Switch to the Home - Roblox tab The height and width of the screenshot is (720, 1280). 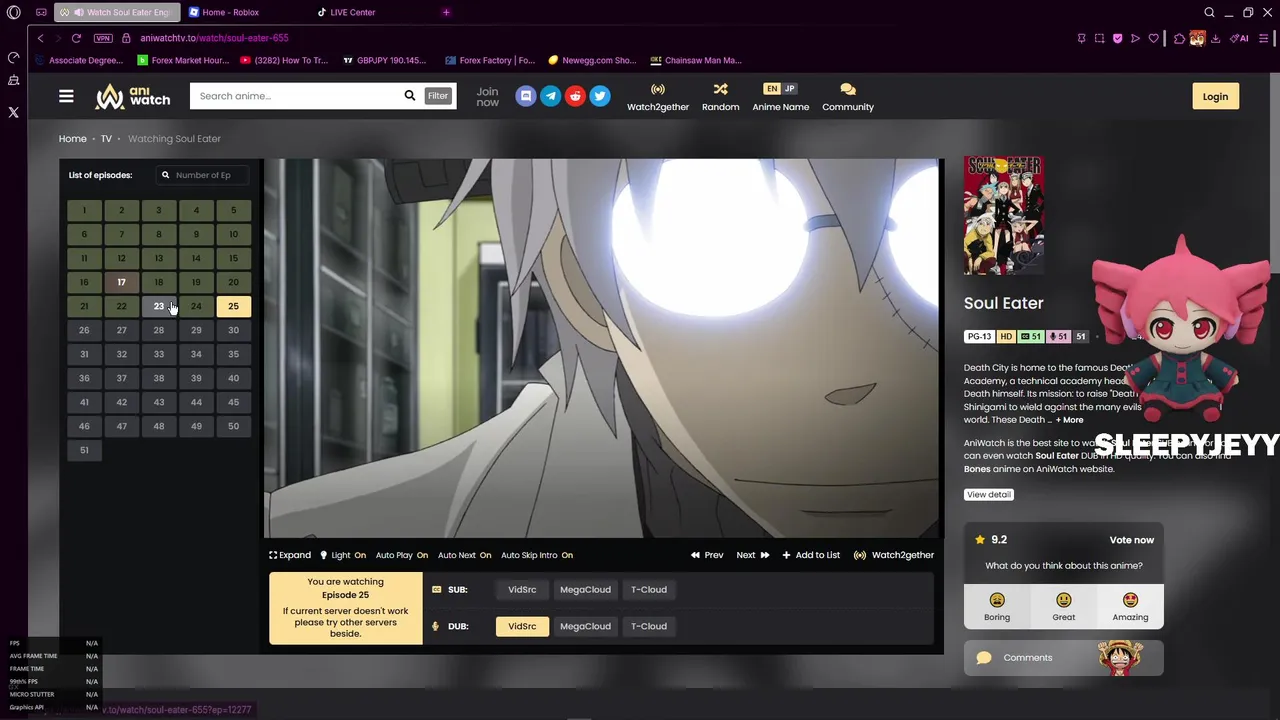point(230,12)
